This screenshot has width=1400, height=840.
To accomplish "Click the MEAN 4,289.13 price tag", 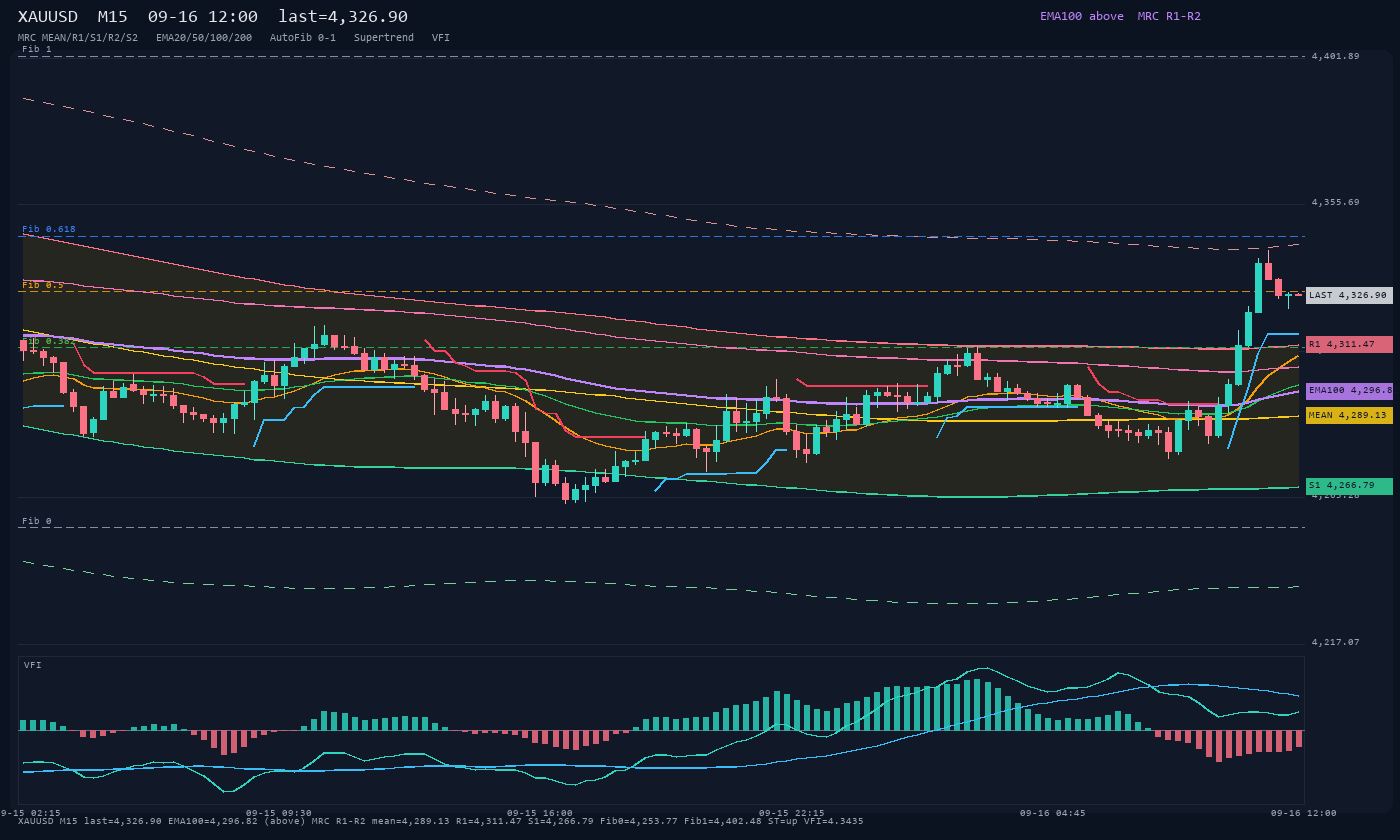I will pyautogui.click(x=1349, y=415).
